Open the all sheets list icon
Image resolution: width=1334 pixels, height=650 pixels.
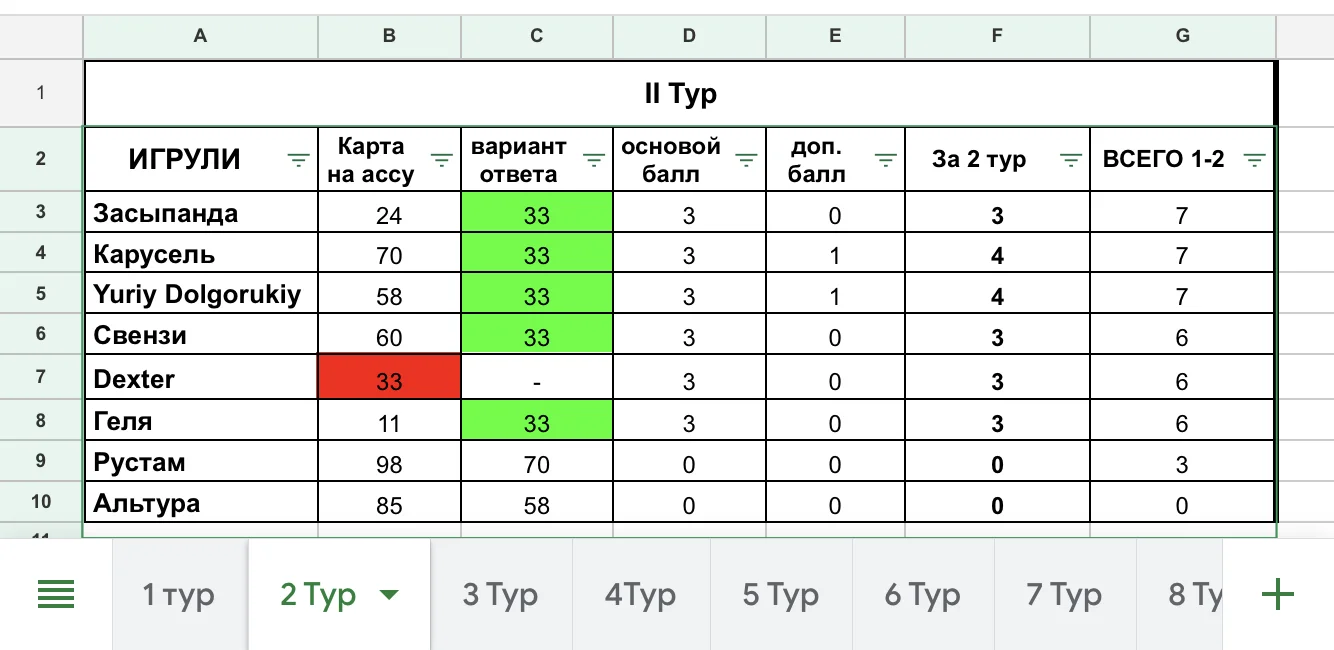point(56,596)
